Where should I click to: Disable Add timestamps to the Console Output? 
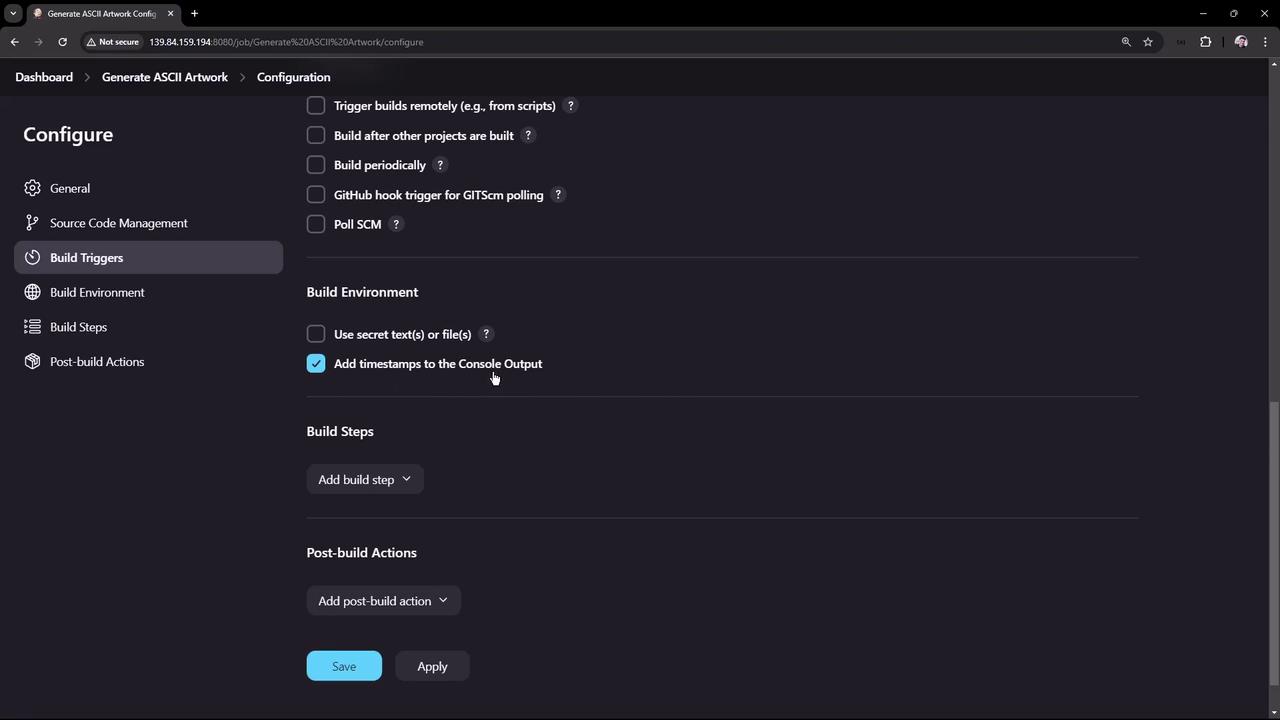(316, 364)
